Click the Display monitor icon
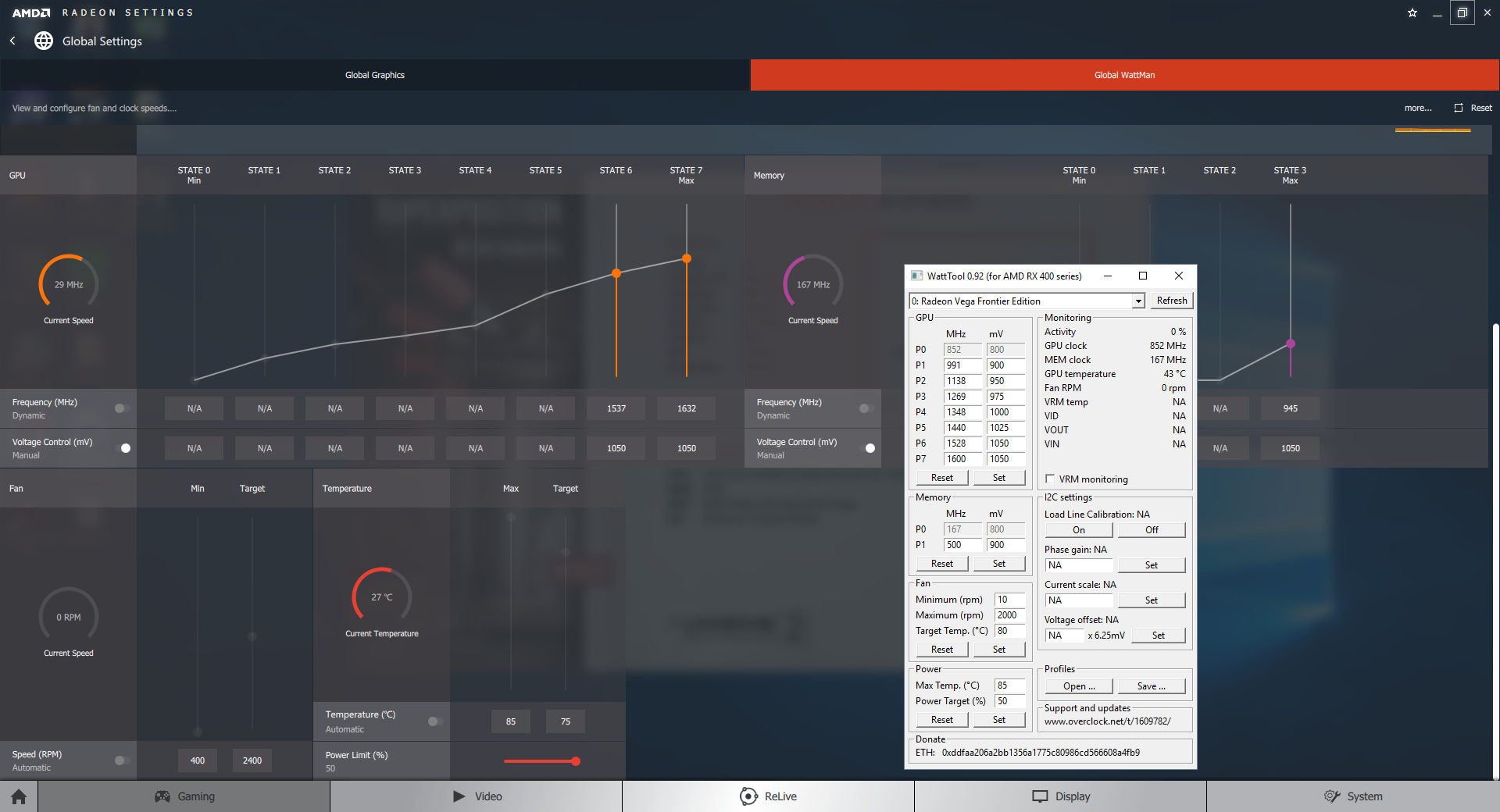Screen dimensions: 1500x812 (x=1040, y=796)
